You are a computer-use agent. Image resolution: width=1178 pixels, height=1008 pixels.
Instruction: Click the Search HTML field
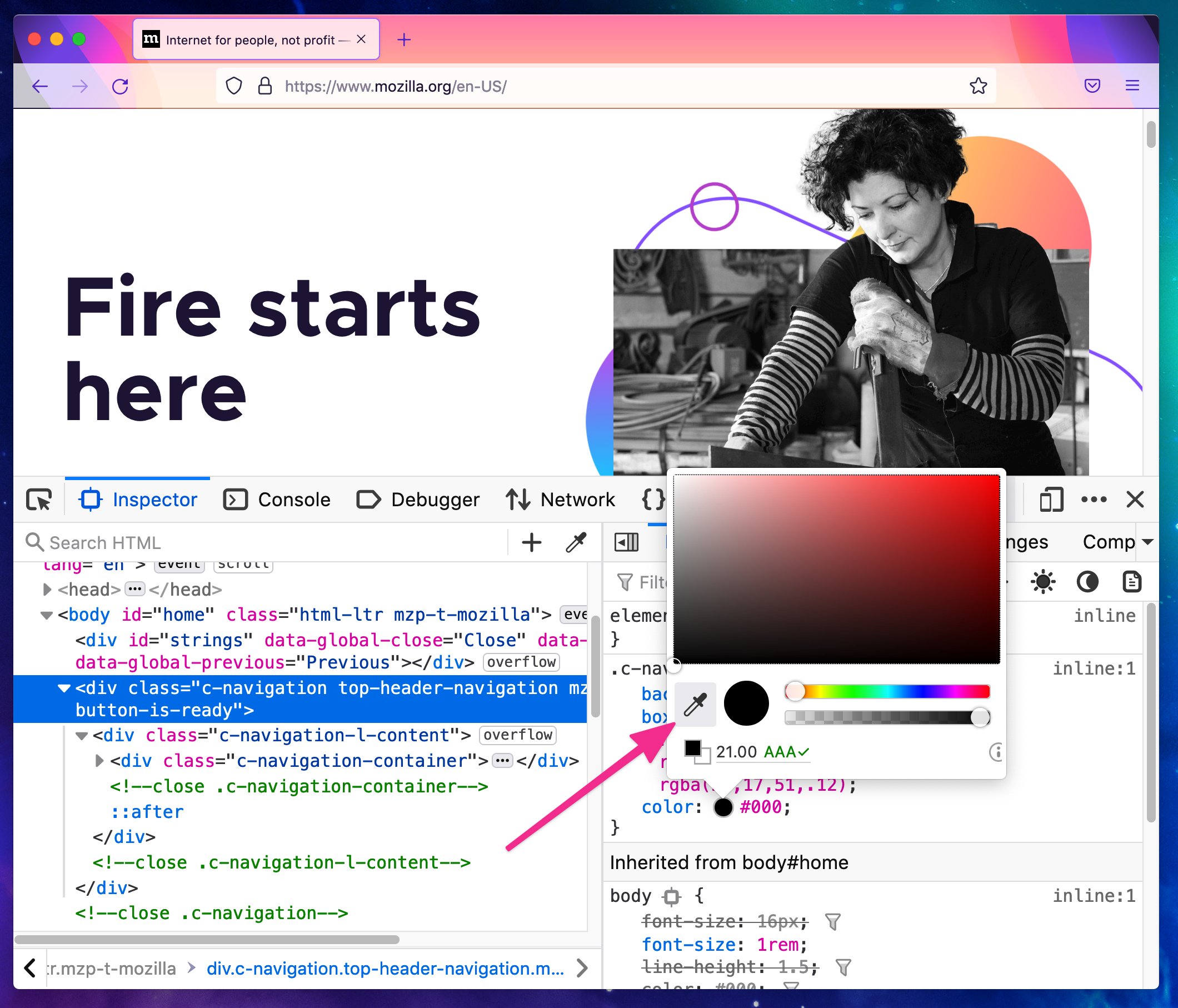pyautogui.click(x=267, y=542)
